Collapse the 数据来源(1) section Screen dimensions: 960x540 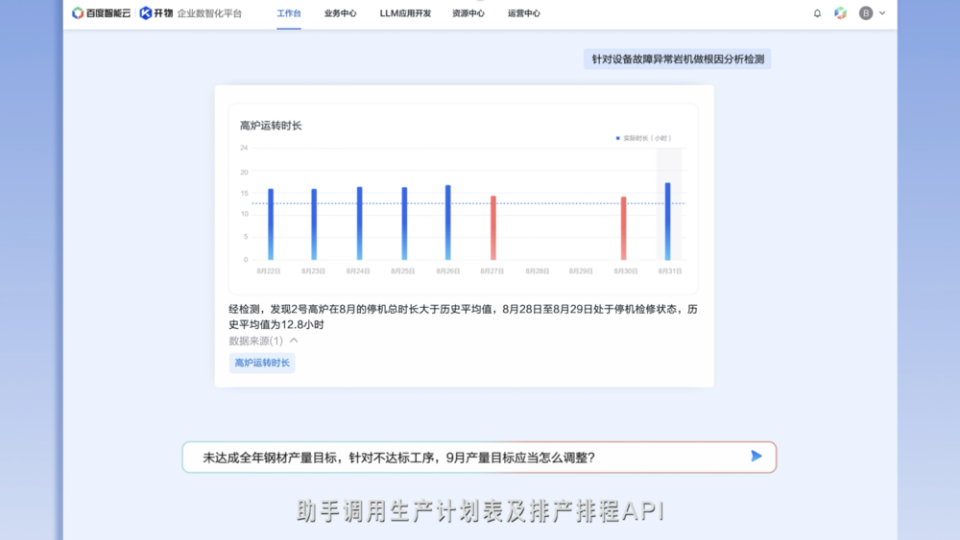tap(294, 341)
